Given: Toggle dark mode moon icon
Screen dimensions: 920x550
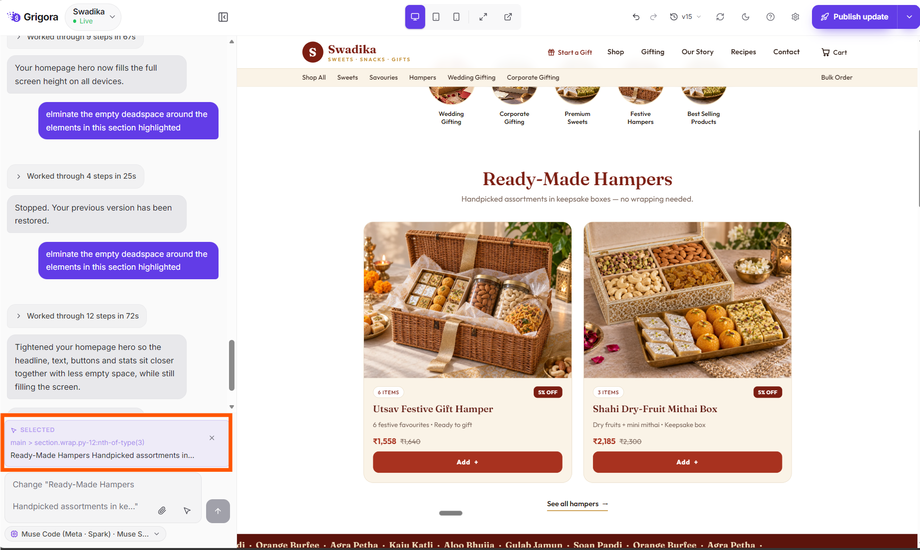Looking at the screenshot, I should 745,17.
